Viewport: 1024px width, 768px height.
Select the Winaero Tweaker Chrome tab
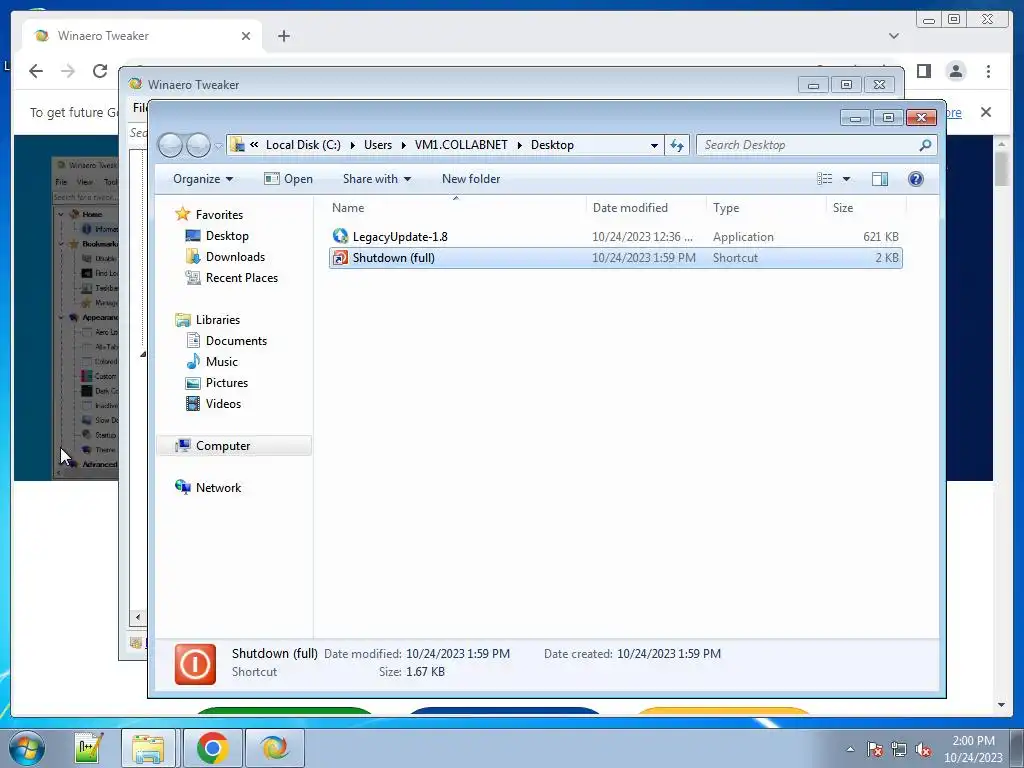click(x=142, y=36)
